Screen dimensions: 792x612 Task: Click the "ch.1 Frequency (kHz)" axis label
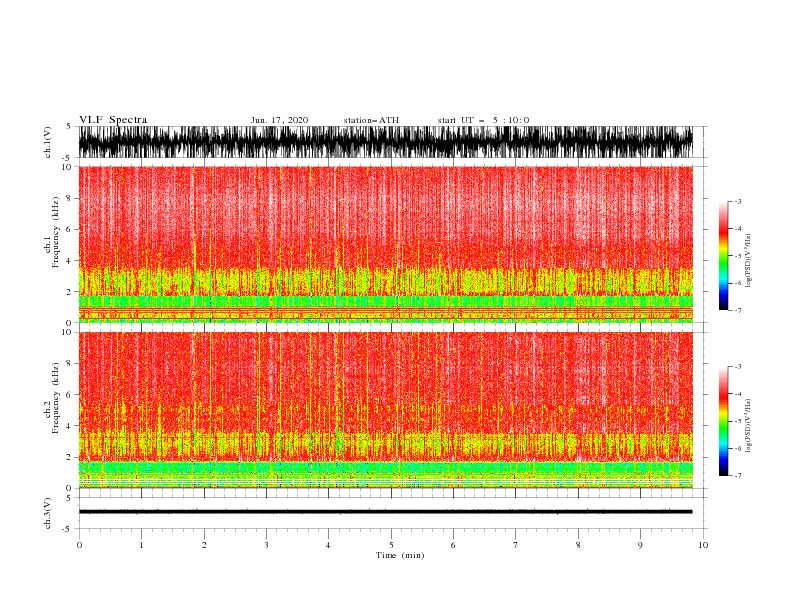52,232
